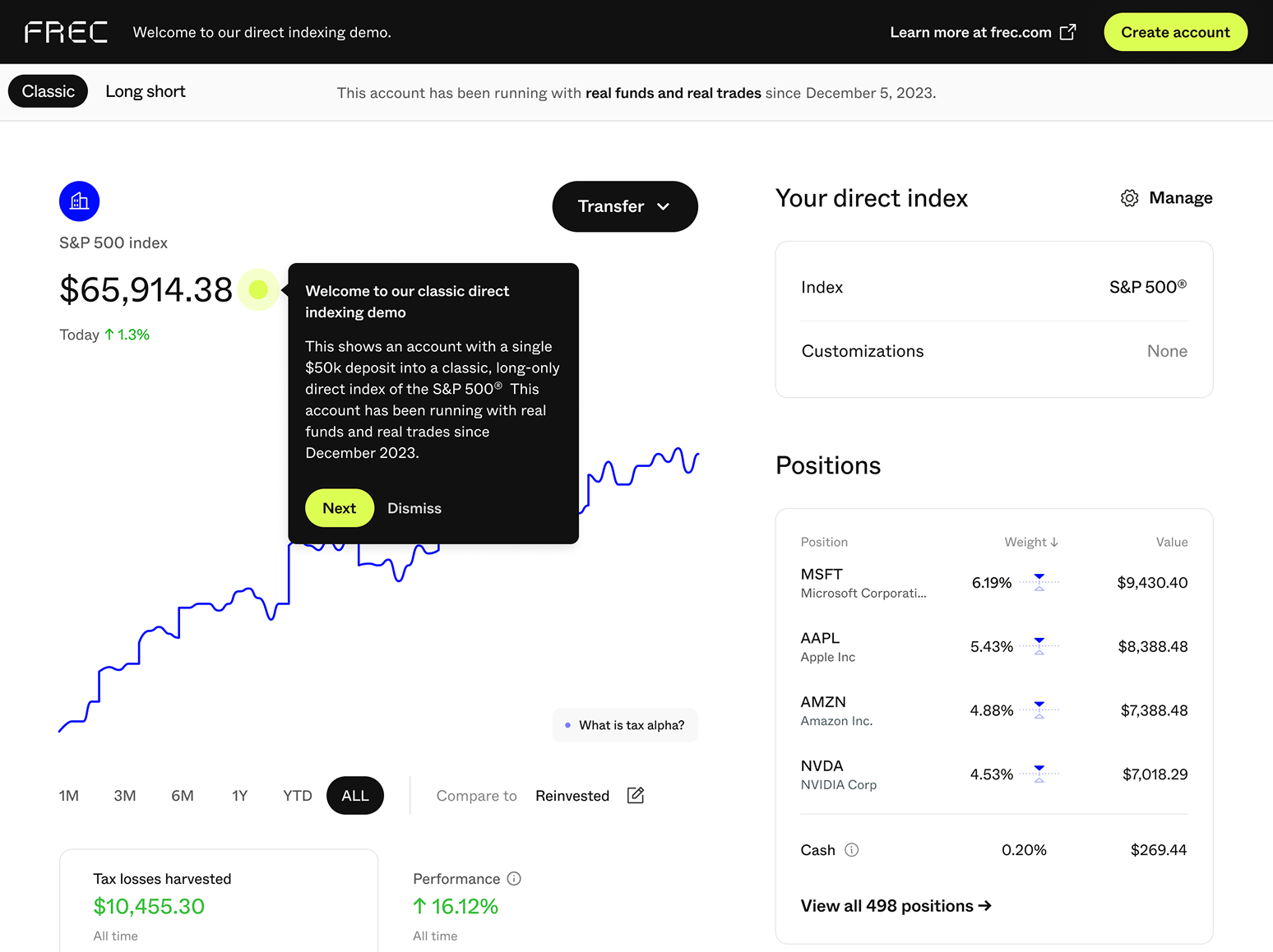Image resolution: width=1273 pixels, height=952 pixels.
Task: Switch to the Long short view
Action: click(146, 91)
